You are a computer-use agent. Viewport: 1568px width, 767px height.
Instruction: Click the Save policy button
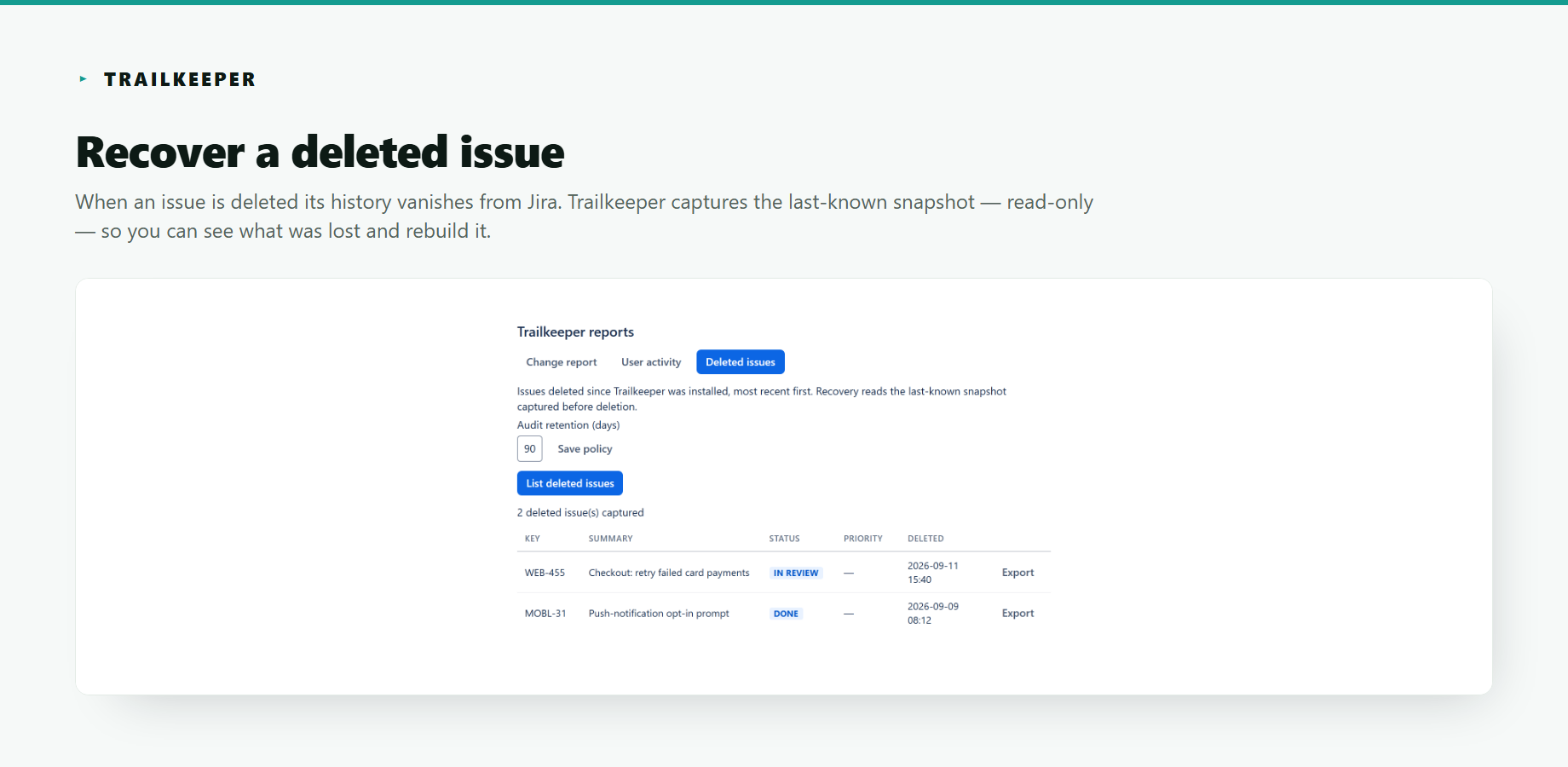585,449
